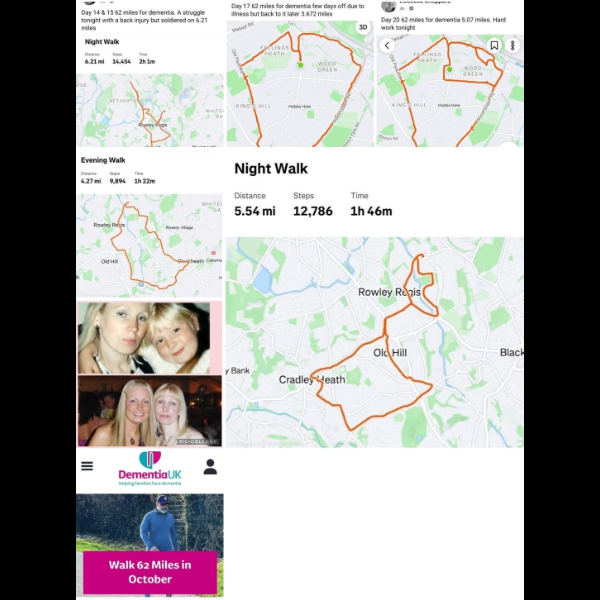The image size is (600, 600).
Task: Toggle the 3D map view button
Action: 363,27
